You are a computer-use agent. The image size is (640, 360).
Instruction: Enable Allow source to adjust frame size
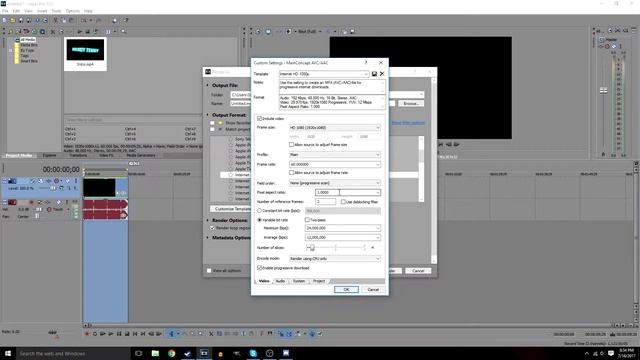tap(291, 144)
